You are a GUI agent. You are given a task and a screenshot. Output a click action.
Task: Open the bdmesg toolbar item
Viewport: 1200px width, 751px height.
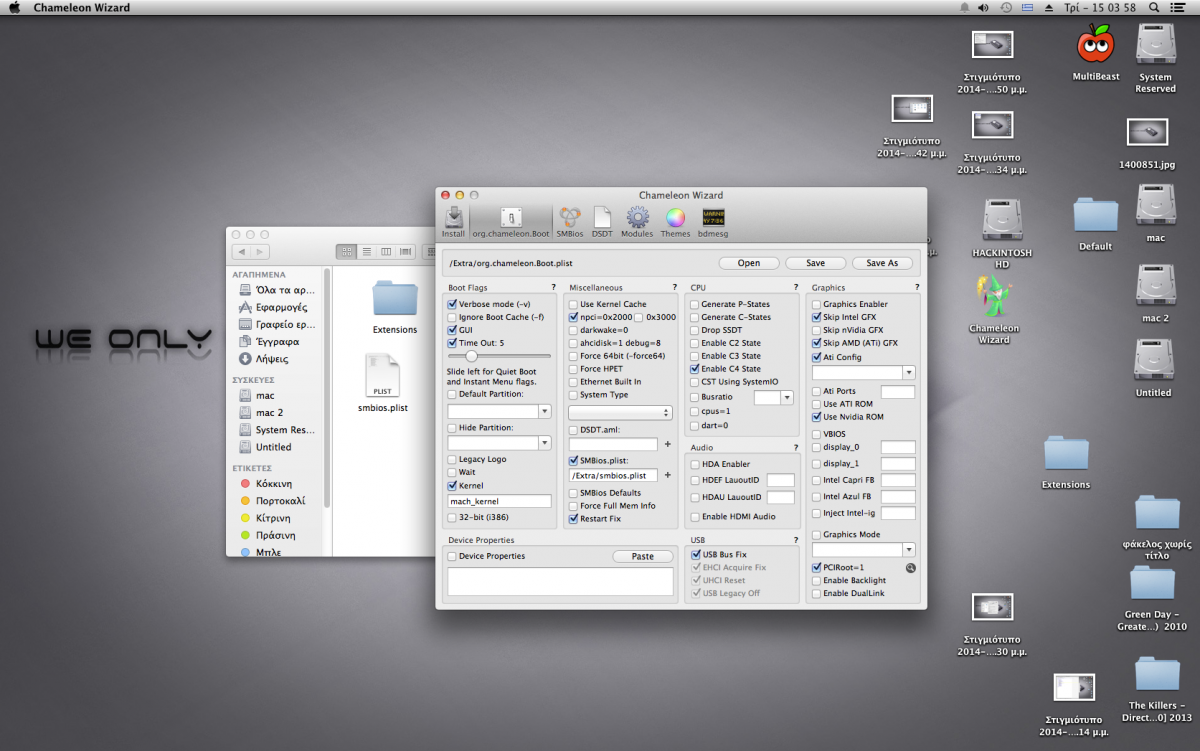click(x=713, y=222)
